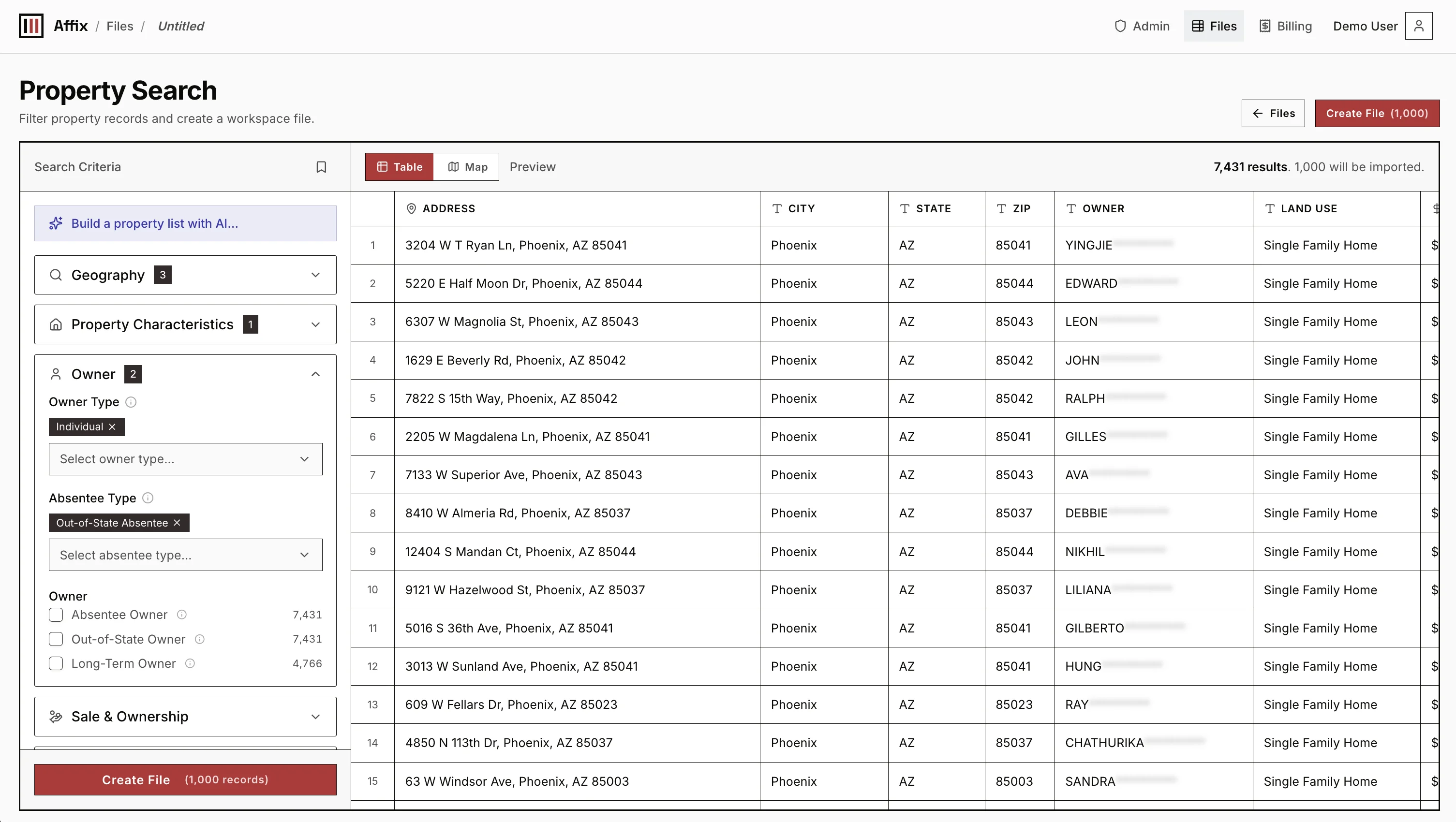This screenshot has height=822, width=1456.
Task: Open the Select absentee type dropdown
Action: click(x=185, y=555)
